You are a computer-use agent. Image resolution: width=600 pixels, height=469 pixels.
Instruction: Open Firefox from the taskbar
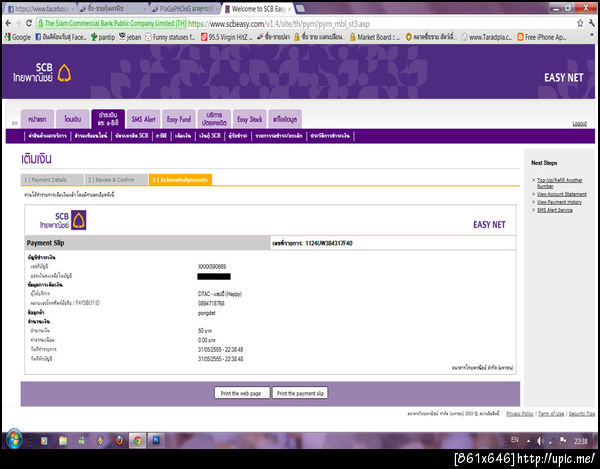pos(119,441)
